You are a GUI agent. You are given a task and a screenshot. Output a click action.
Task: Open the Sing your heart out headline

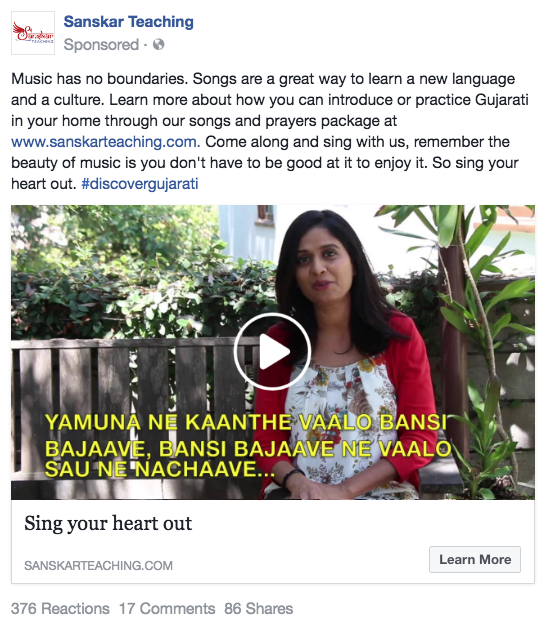pos(108,523)
